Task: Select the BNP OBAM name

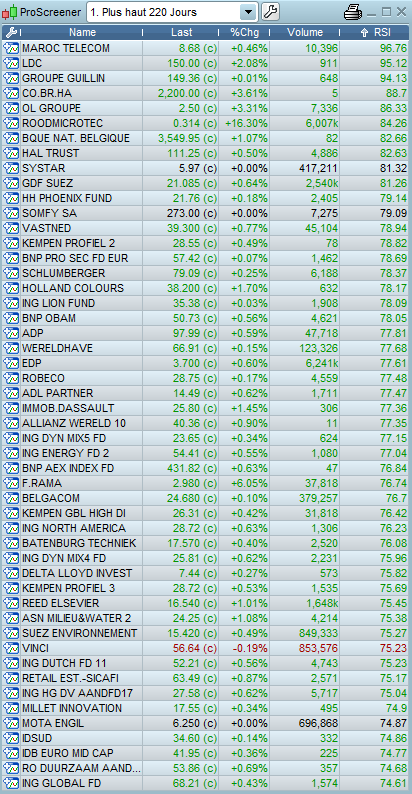Action: [x=49, y=318]
